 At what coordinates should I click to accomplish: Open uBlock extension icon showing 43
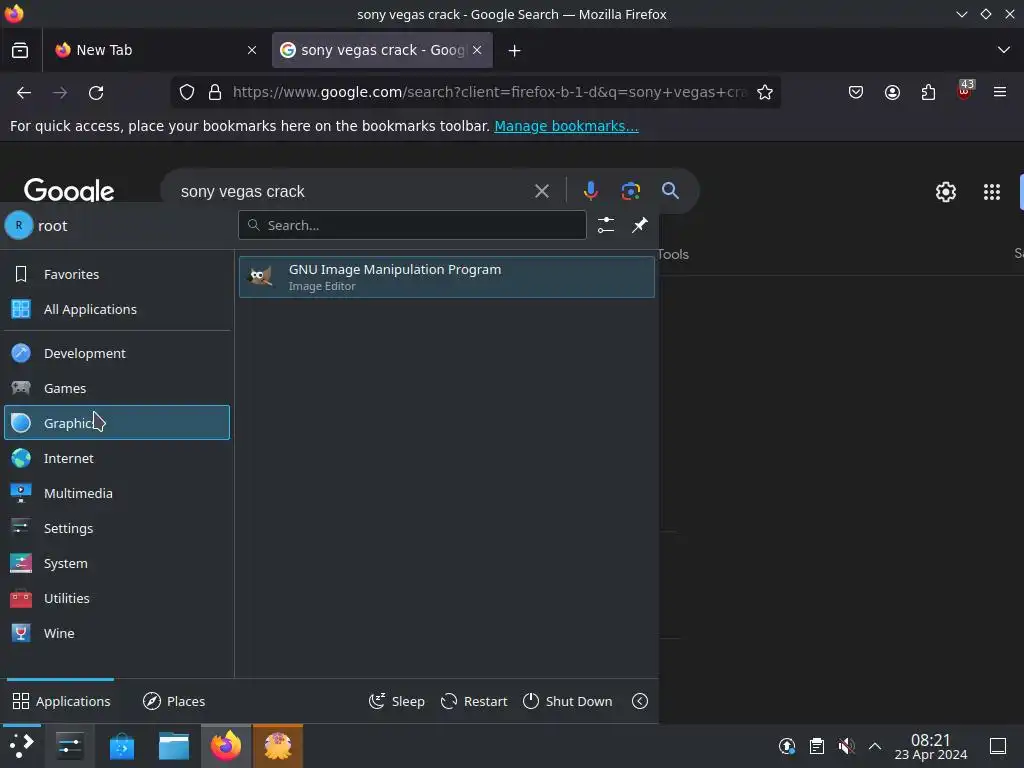[965, 91]
